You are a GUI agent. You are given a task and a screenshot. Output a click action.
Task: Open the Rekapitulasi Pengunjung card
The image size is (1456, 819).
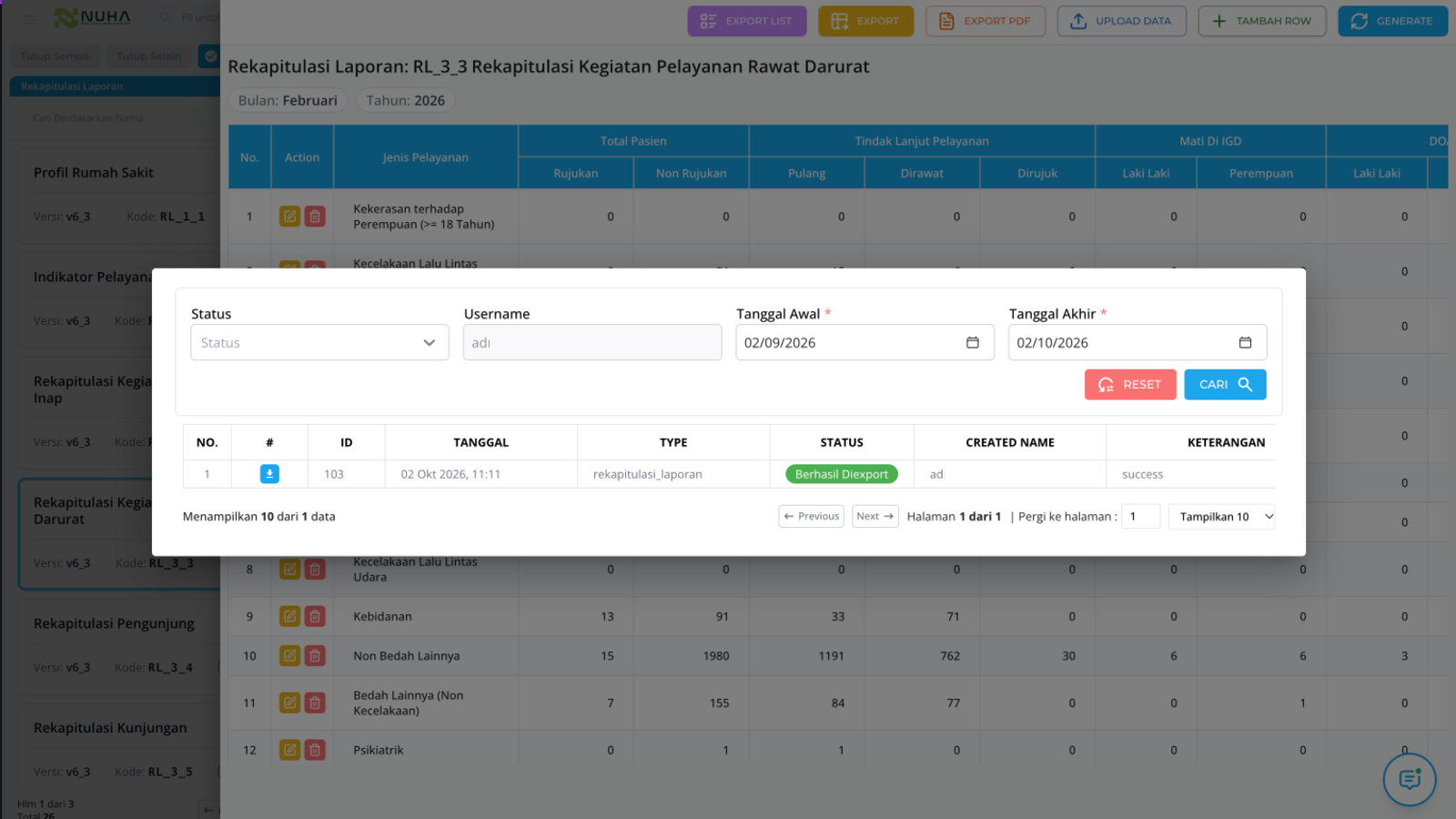point(119,645)
